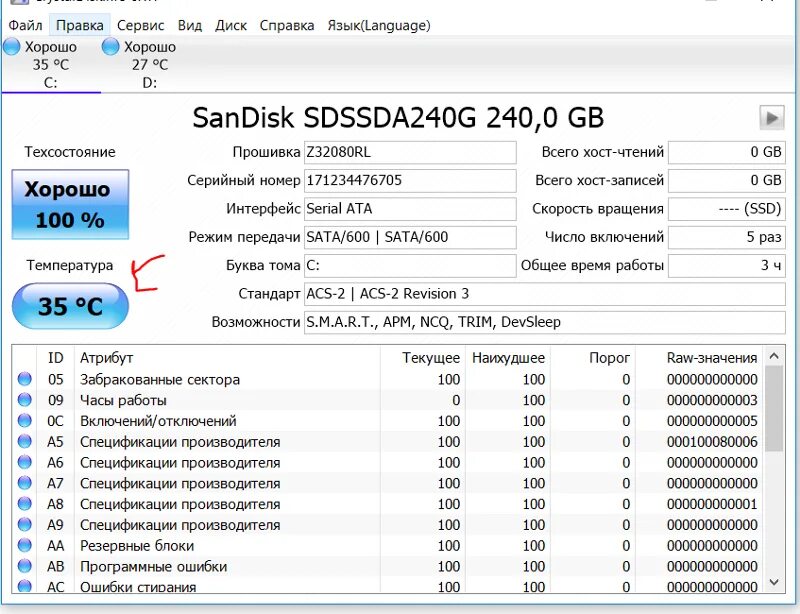Click the health icon above drive D:
The width and height of the screenshot is (800, 614).
tap(110, 46)
